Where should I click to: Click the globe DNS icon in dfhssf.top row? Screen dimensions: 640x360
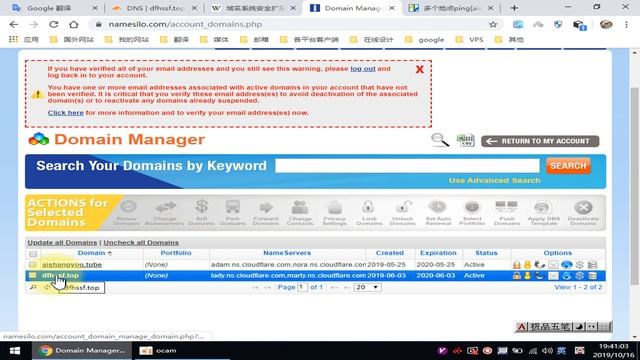click(x=566, y=276)
